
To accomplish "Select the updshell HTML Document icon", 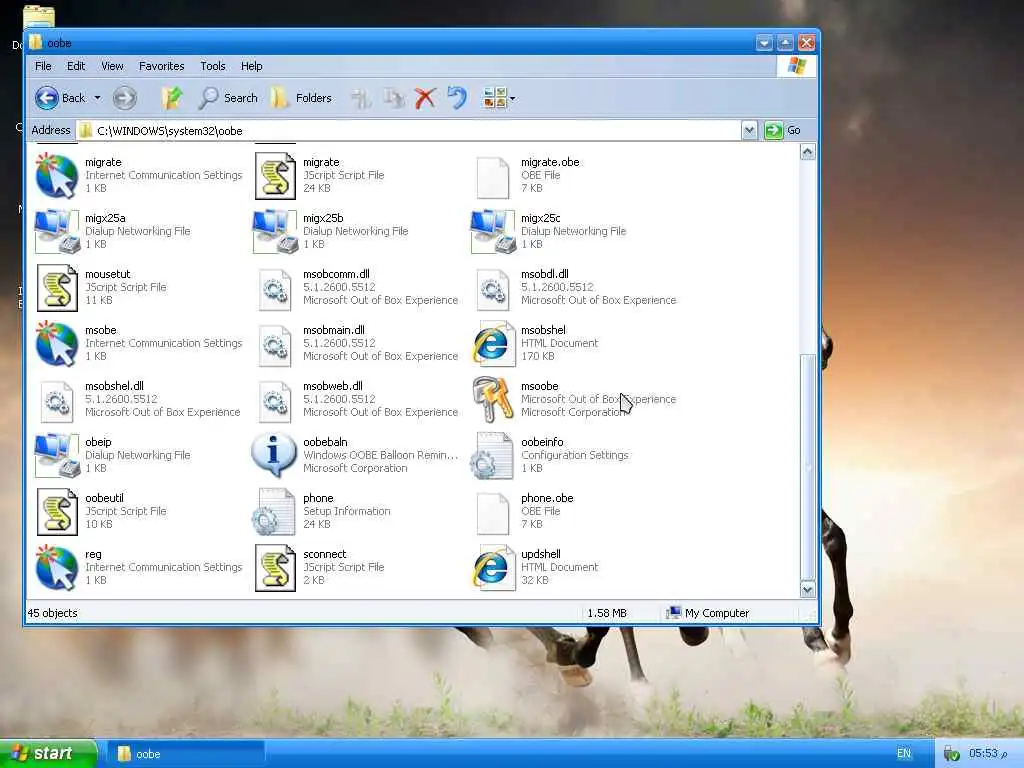I will [493, 568].
